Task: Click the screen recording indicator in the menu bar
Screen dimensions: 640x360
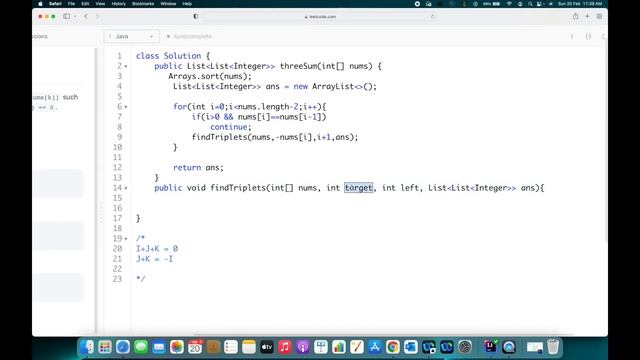Action: pos(417,4)
